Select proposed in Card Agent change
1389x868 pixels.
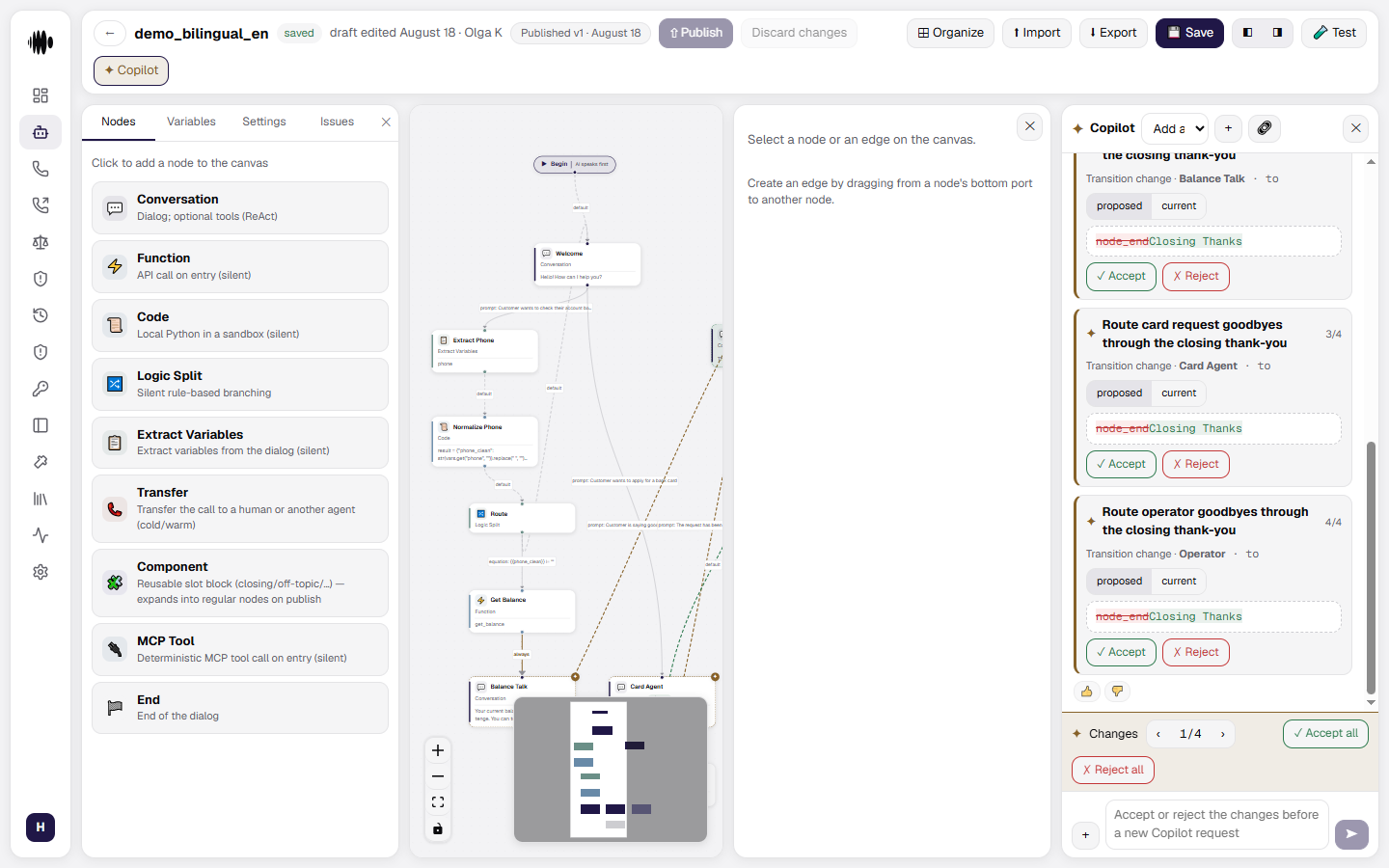[x=1119, y=393]
